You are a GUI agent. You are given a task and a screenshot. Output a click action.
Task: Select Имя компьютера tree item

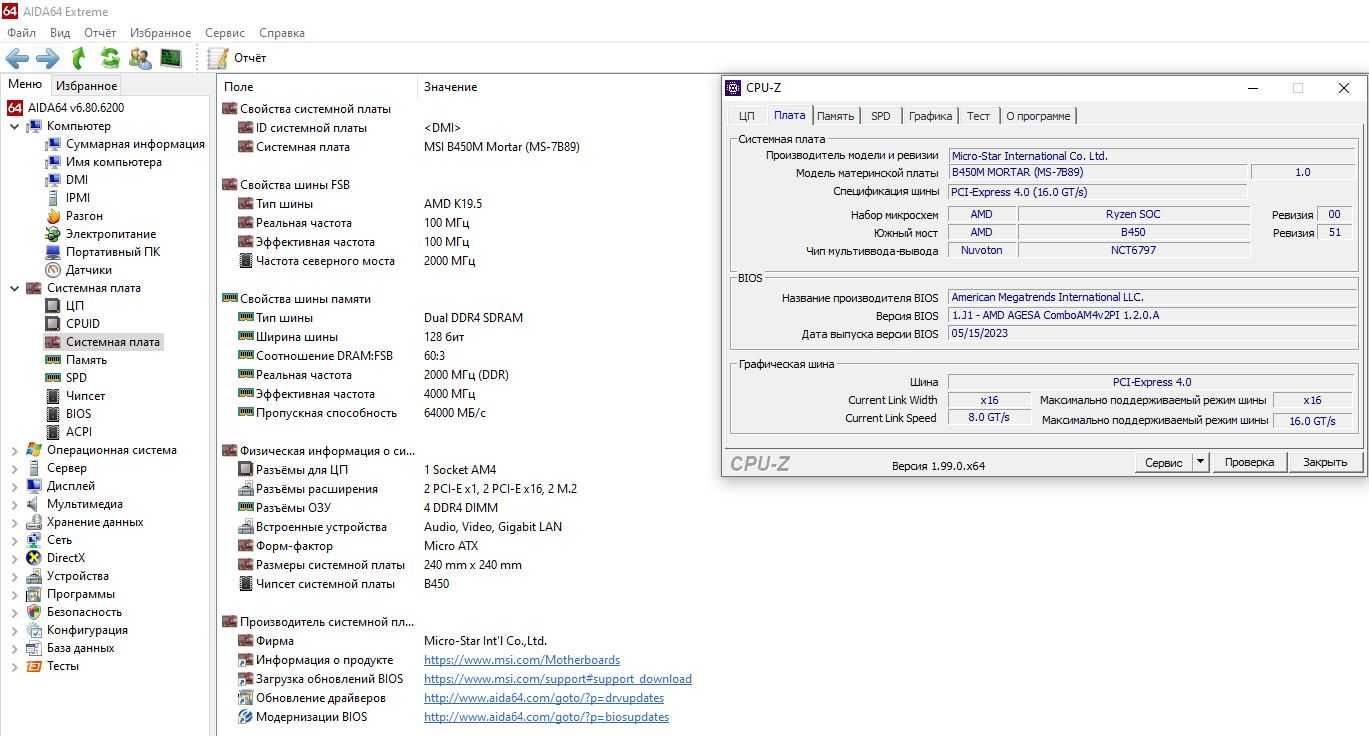tap(113, 162)
